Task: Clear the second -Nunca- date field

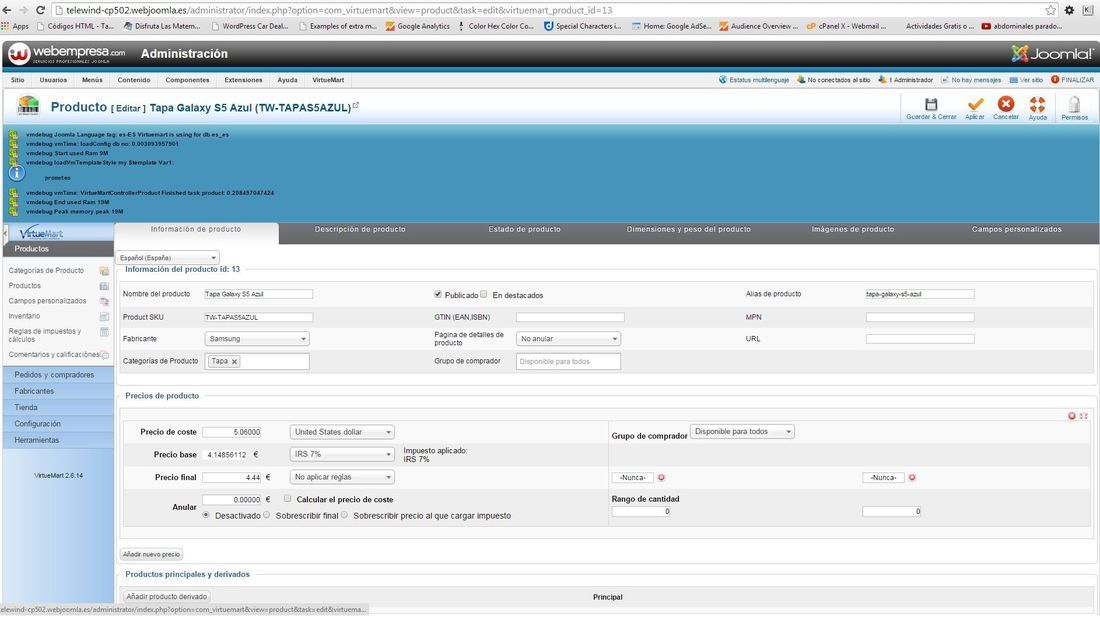Action: point(912,478)
